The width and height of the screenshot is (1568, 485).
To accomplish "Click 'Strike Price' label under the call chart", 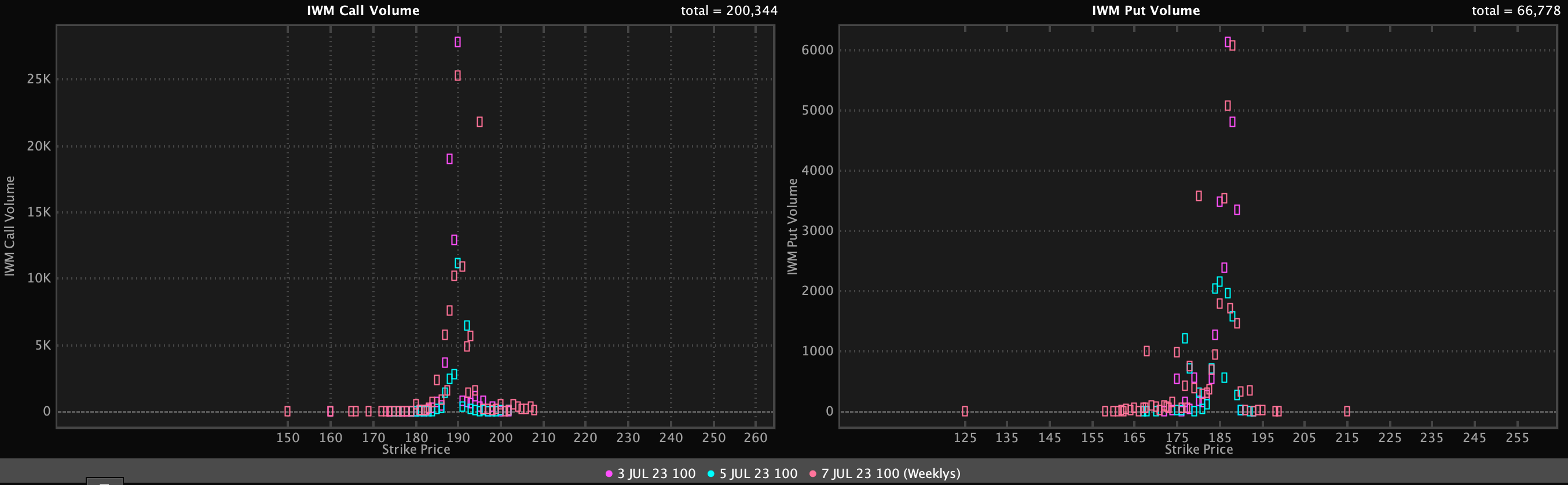I will (x=416, y=449).
